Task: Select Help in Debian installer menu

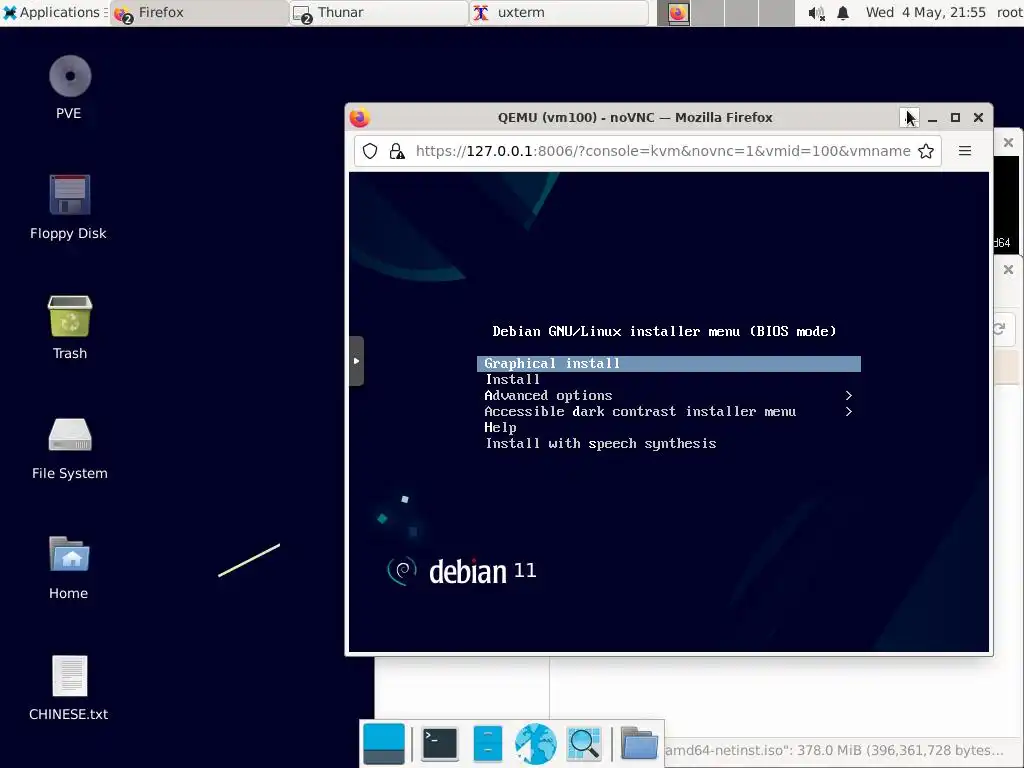Action: 500,428
